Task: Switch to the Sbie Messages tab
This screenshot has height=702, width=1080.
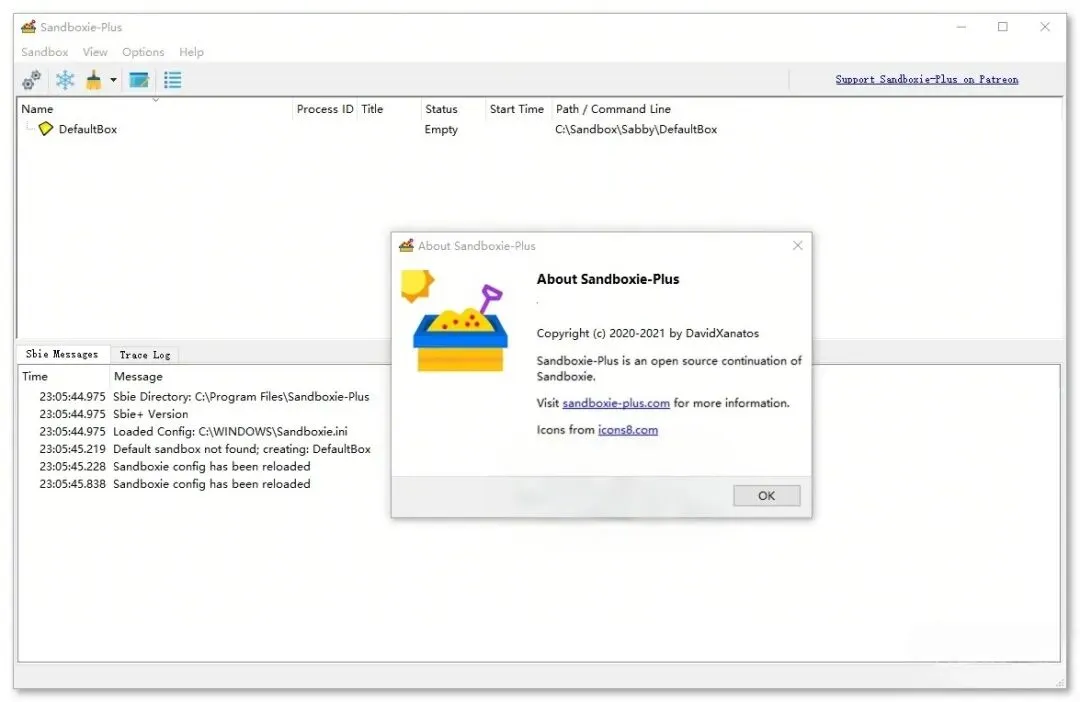Action: [x=62, y=354]
